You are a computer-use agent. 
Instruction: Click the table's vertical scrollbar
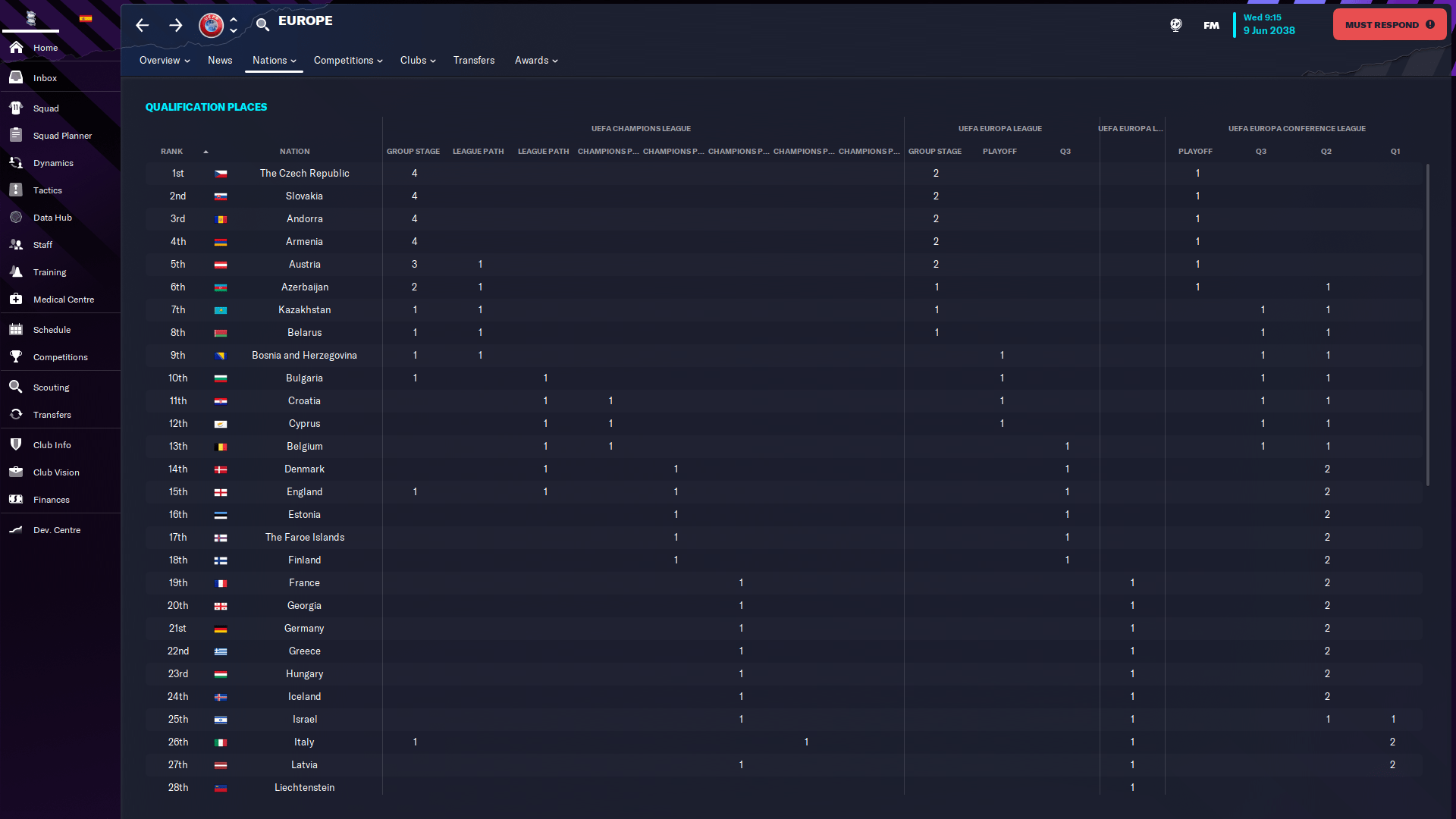click(1427, 326)
